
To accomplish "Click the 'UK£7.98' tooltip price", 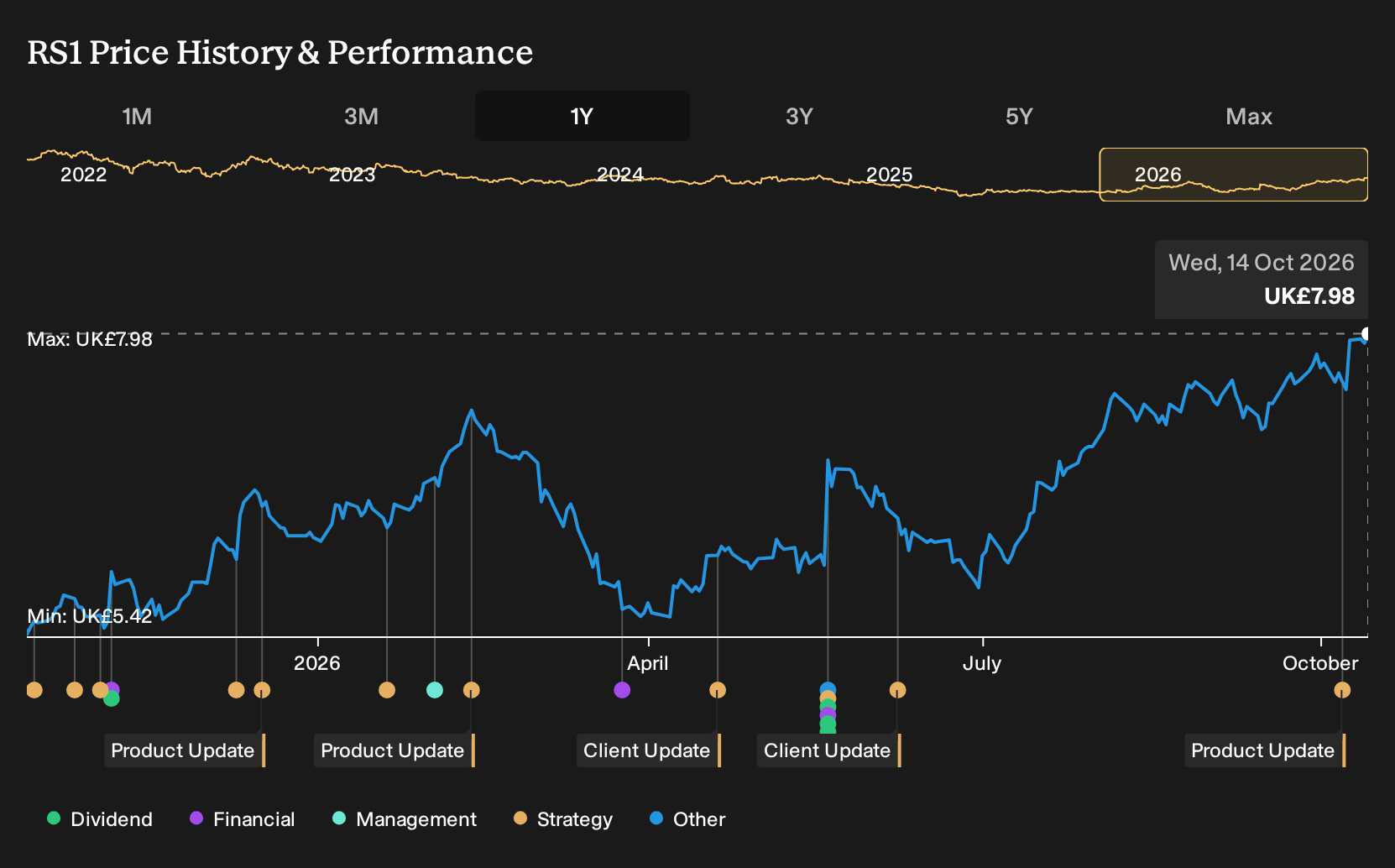I will [1309, 296].
